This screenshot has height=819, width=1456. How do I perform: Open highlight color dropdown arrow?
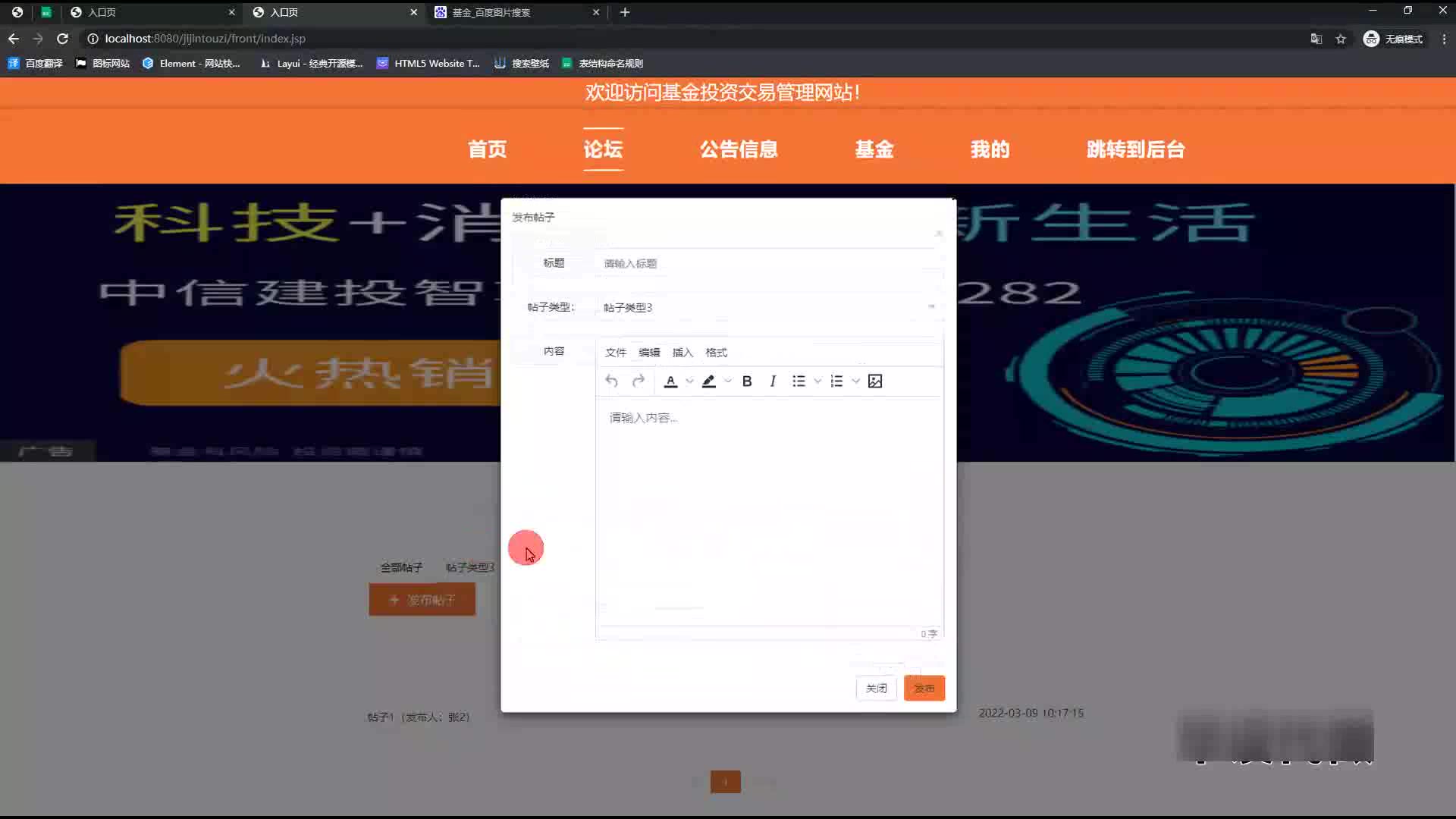(728, 381)
